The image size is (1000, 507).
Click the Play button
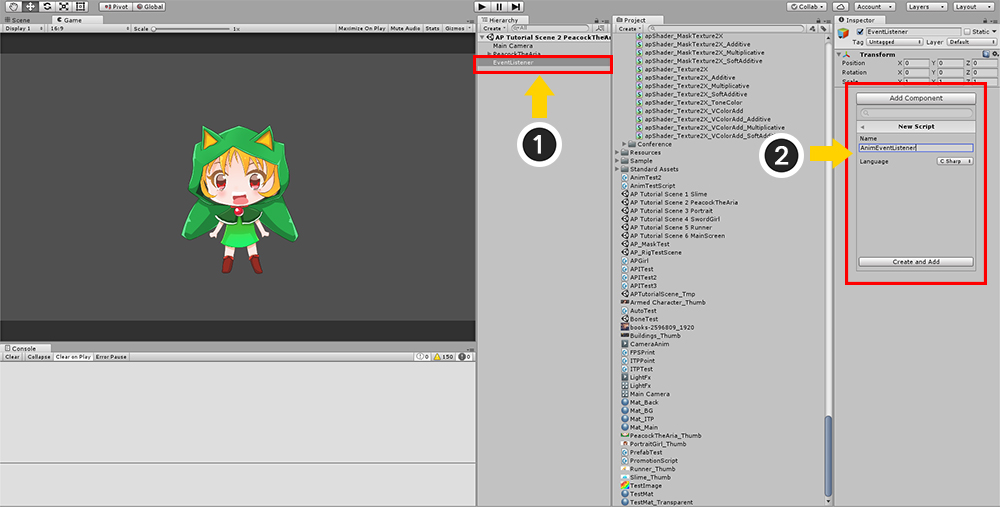click(483, 6)
